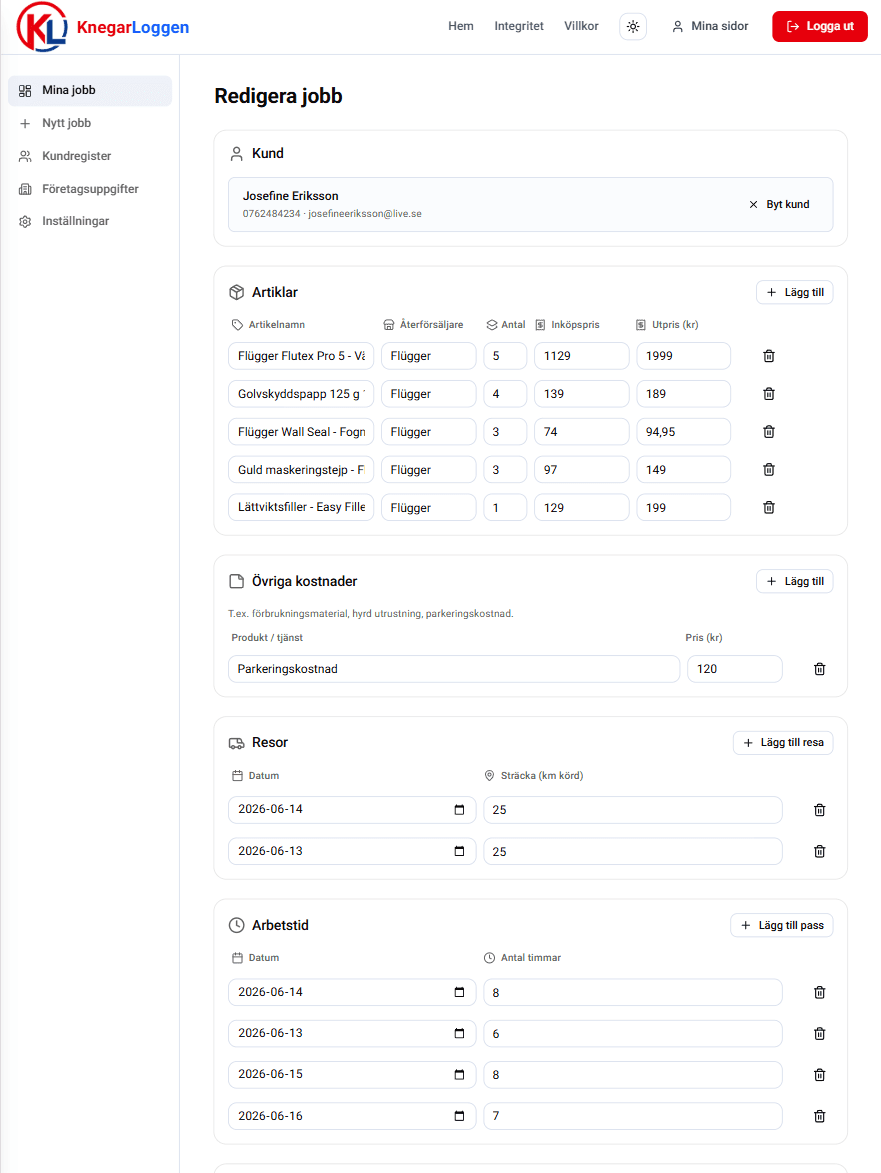
Task: Edit Guld maskeringstejp article name field
Action: click(x=301, y=470)
